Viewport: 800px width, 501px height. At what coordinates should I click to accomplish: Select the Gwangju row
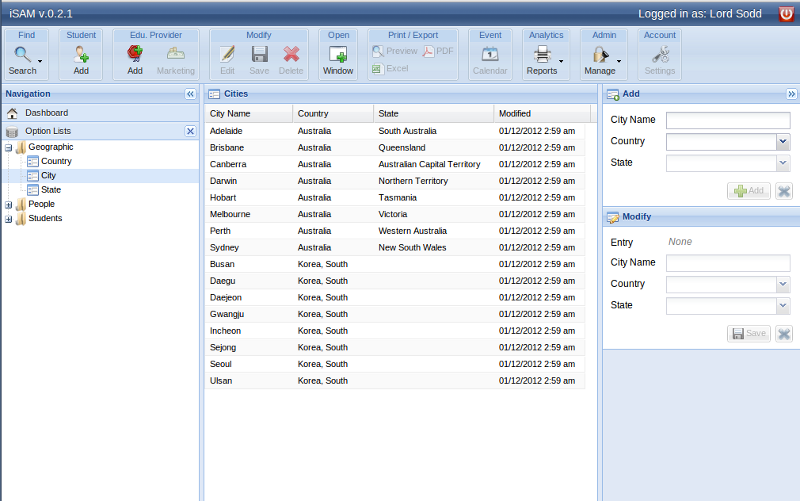tap(394, 314)
